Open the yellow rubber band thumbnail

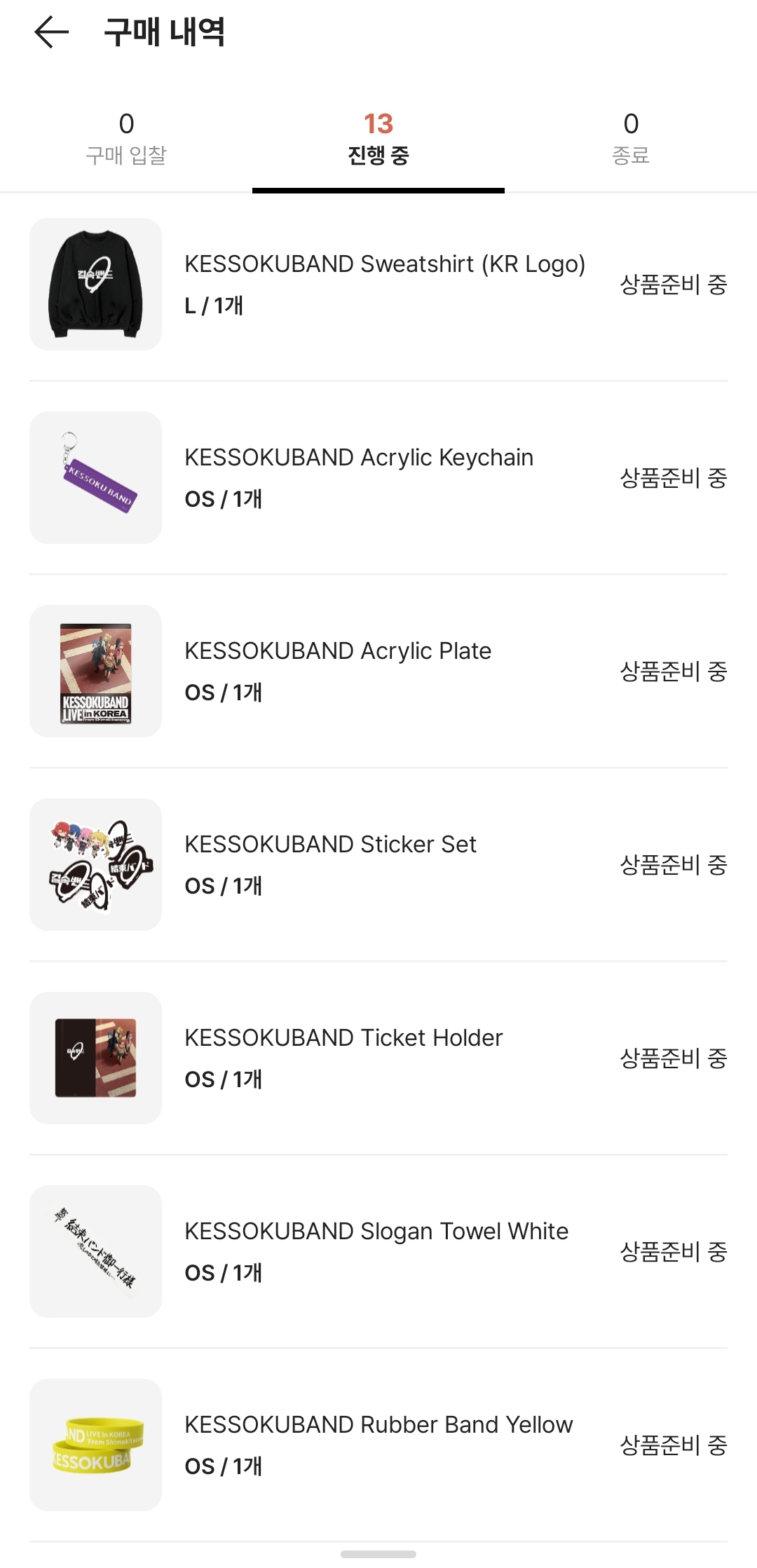coord(95,1445)
